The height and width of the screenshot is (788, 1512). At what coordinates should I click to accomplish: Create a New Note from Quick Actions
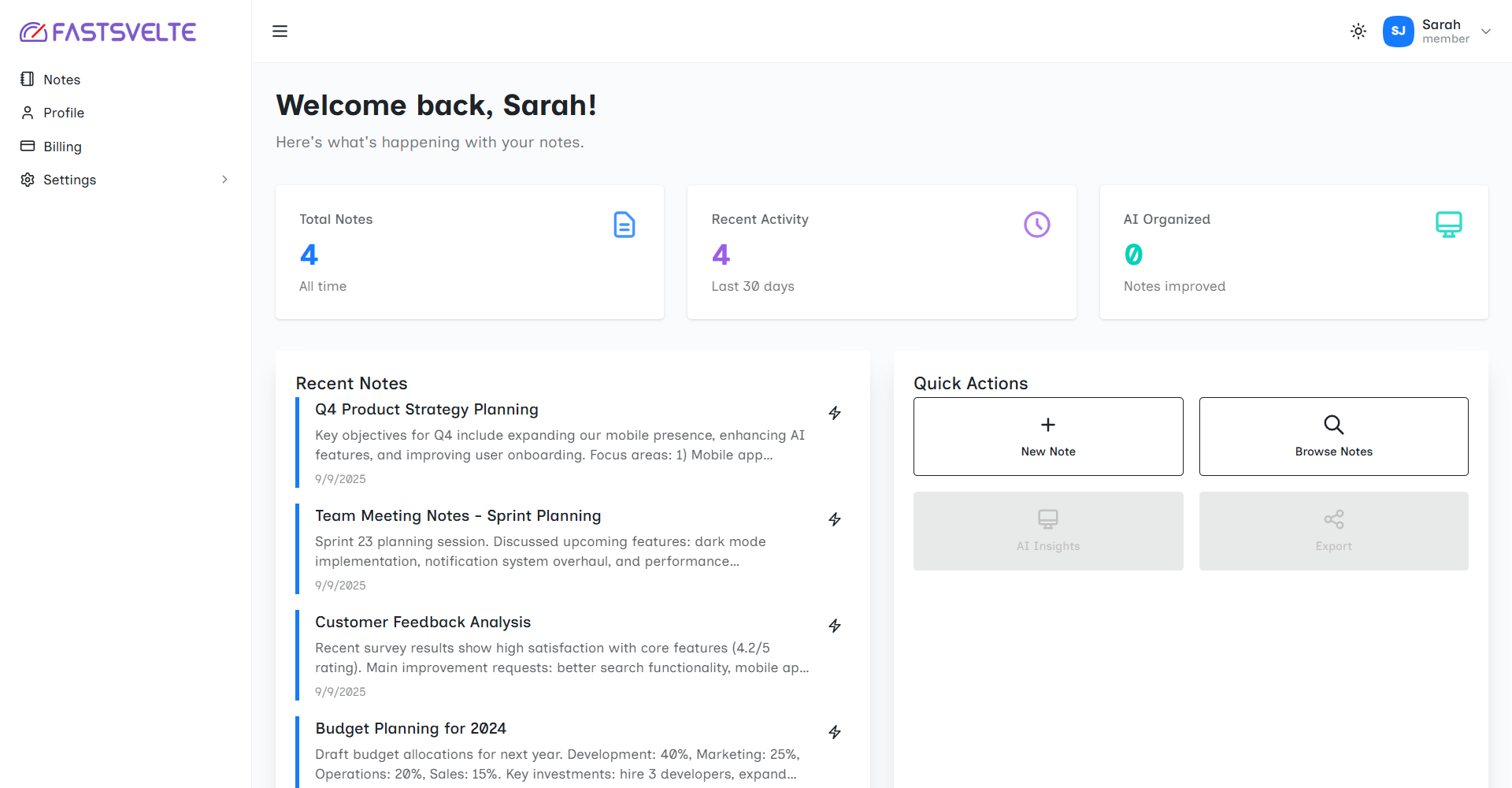coord(1047,437)
